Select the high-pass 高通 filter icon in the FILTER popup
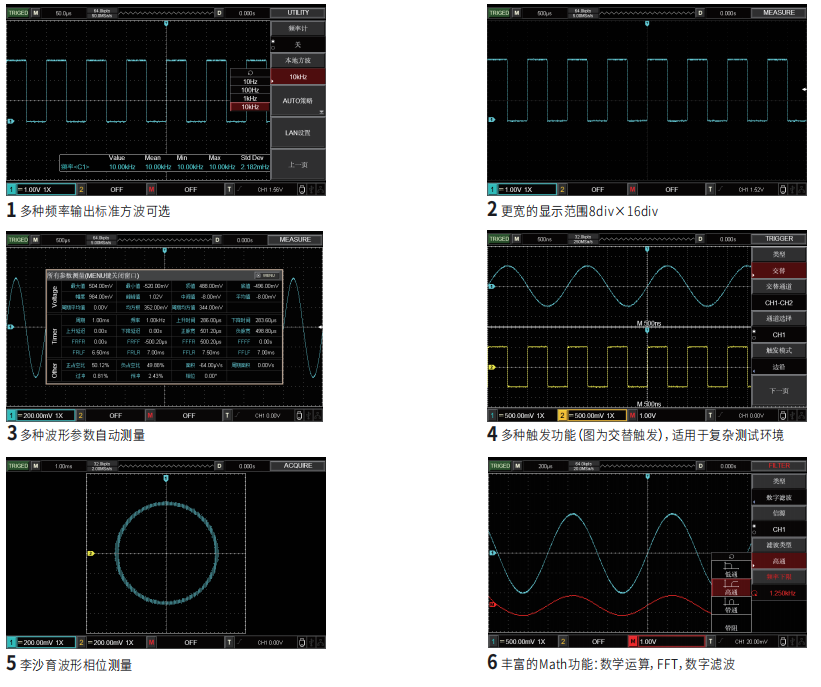Image resolution: width=821 pixels, height=687 pixels. click(731, 587)
